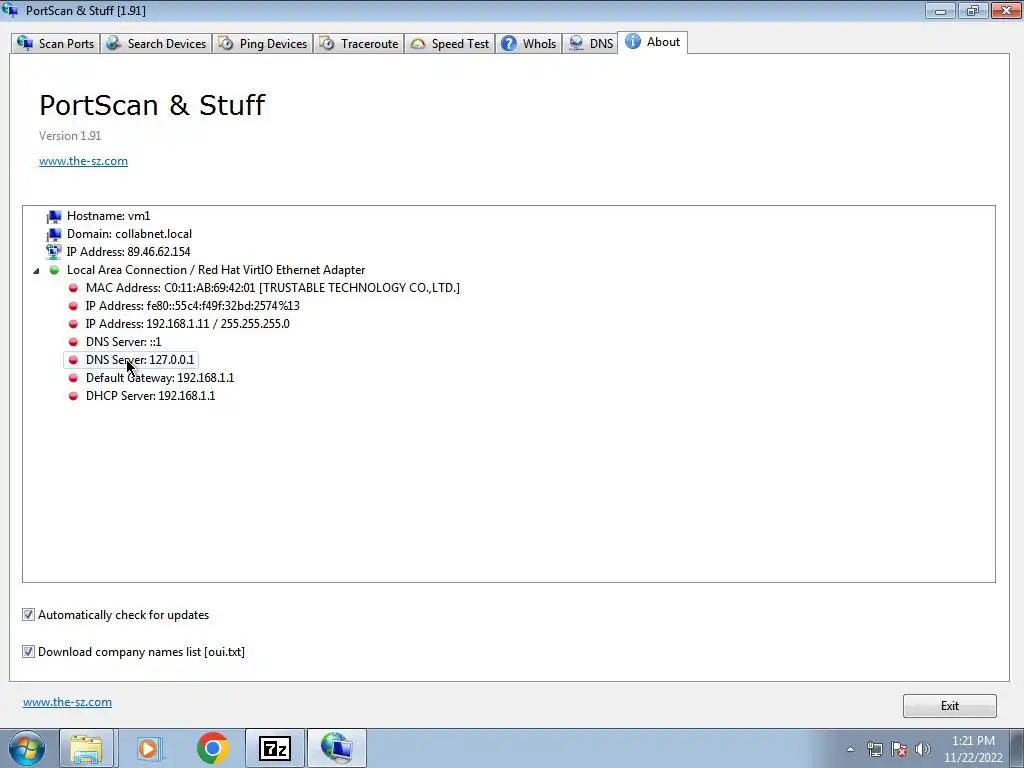Select the Hostname: vm1 row
This screenshot has width=1024, height=768.
click(x=108, y=216)
